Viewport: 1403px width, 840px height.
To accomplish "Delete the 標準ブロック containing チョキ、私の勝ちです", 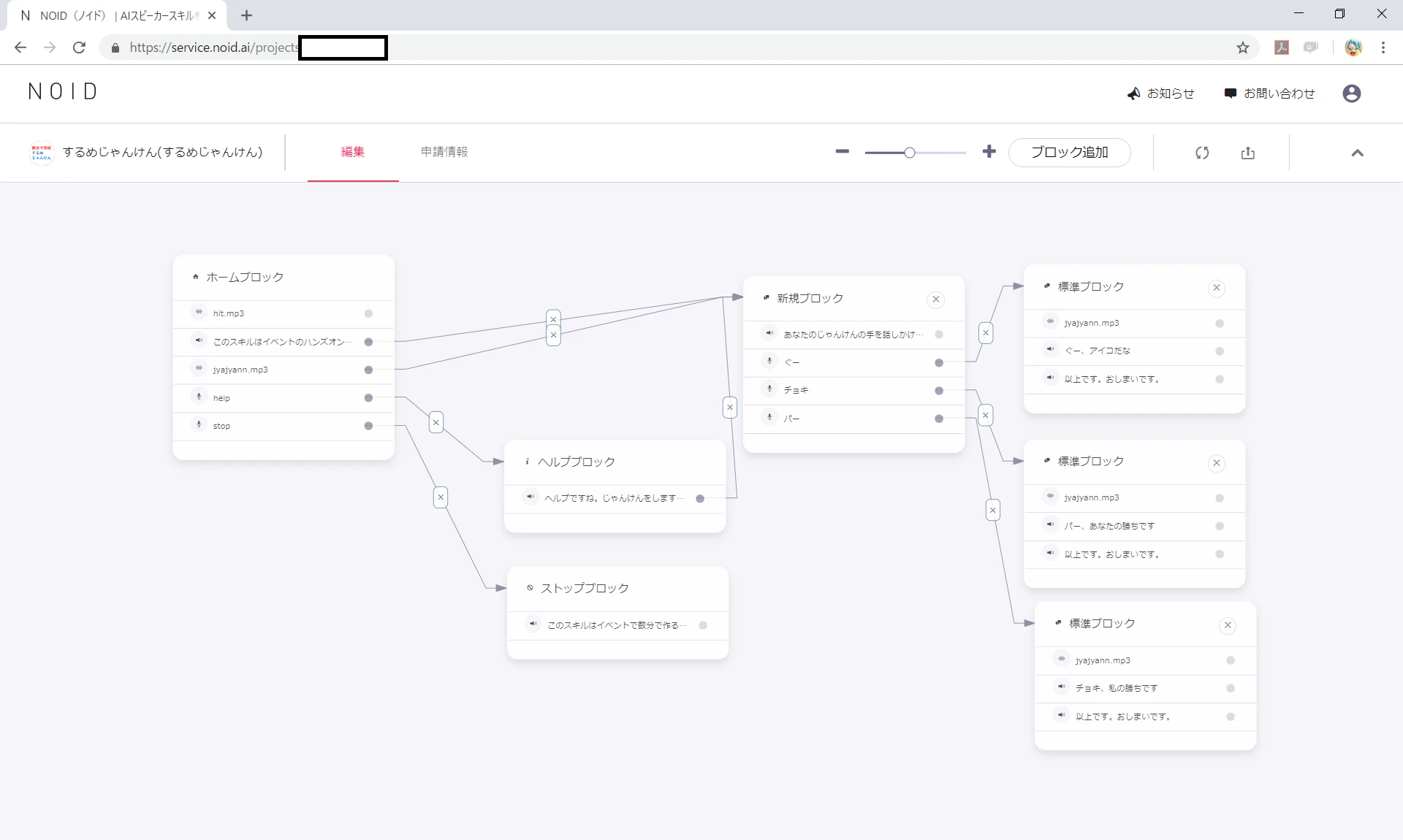I will [x=1228, y=625].
